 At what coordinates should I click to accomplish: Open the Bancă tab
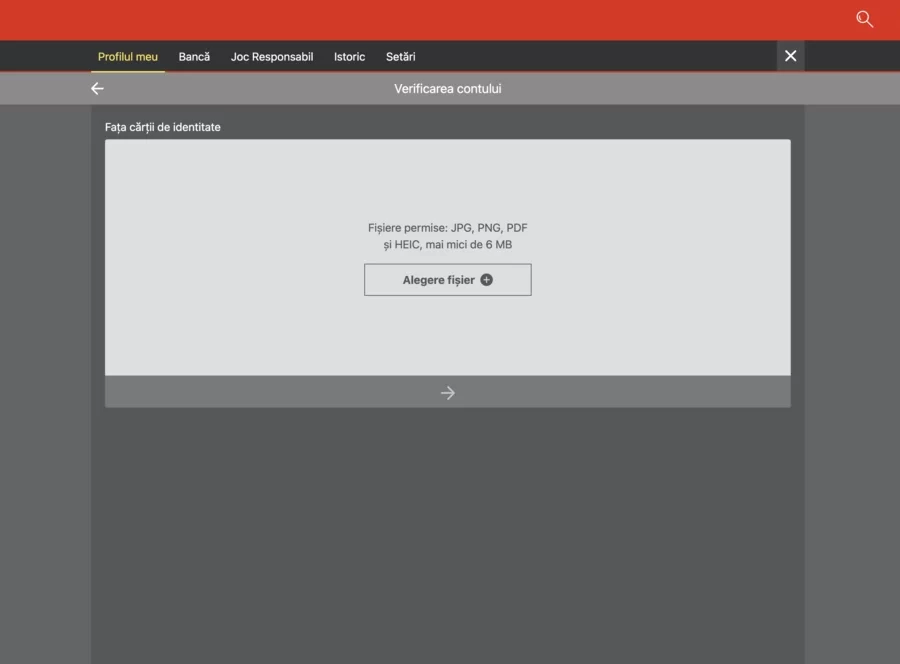194,57
